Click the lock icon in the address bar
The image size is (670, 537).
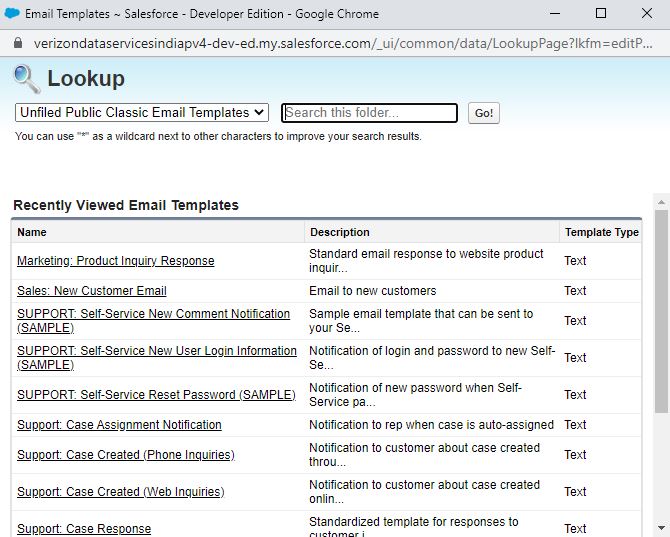pos(18,43)
